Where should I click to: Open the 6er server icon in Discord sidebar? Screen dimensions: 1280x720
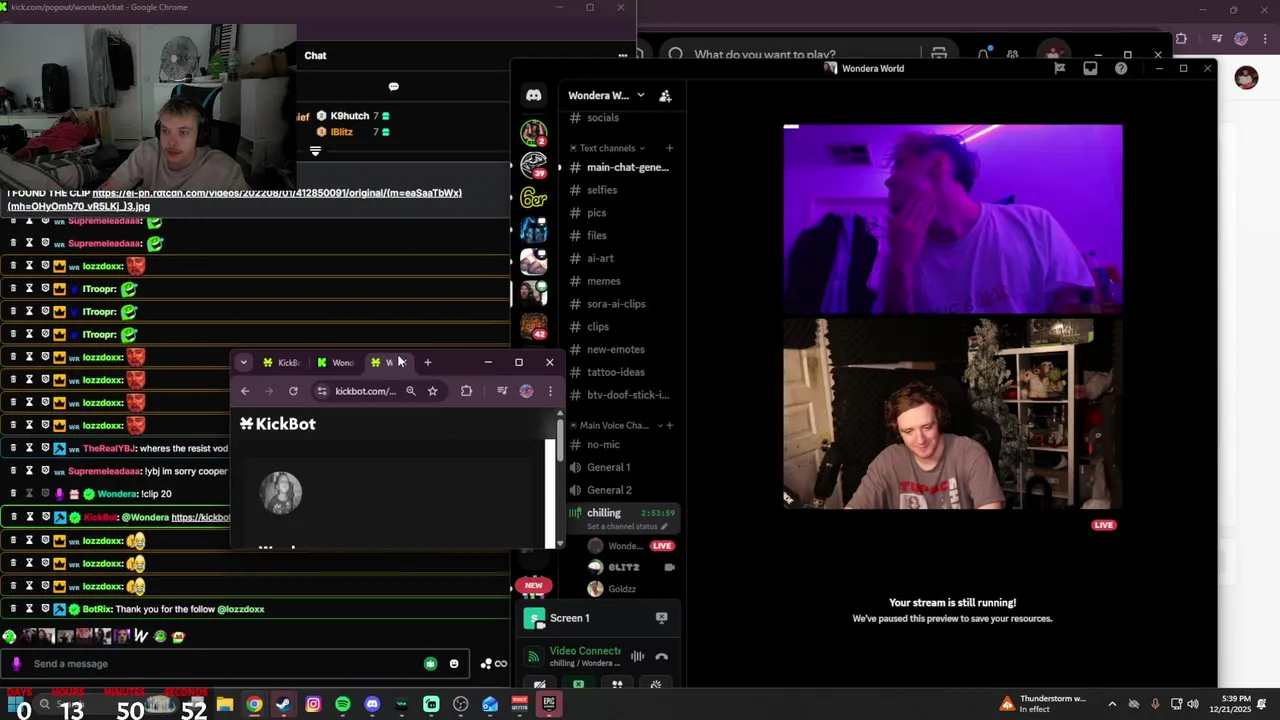click(x=533, y=198)
